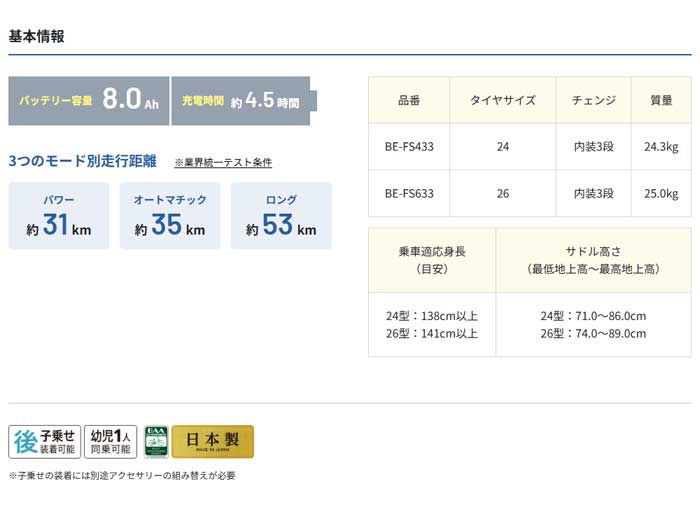Image resolution: width=700 pixels, height=511 pixels.
Task: Click the パワー 約31km card
Action: click(x=58, y=216)
